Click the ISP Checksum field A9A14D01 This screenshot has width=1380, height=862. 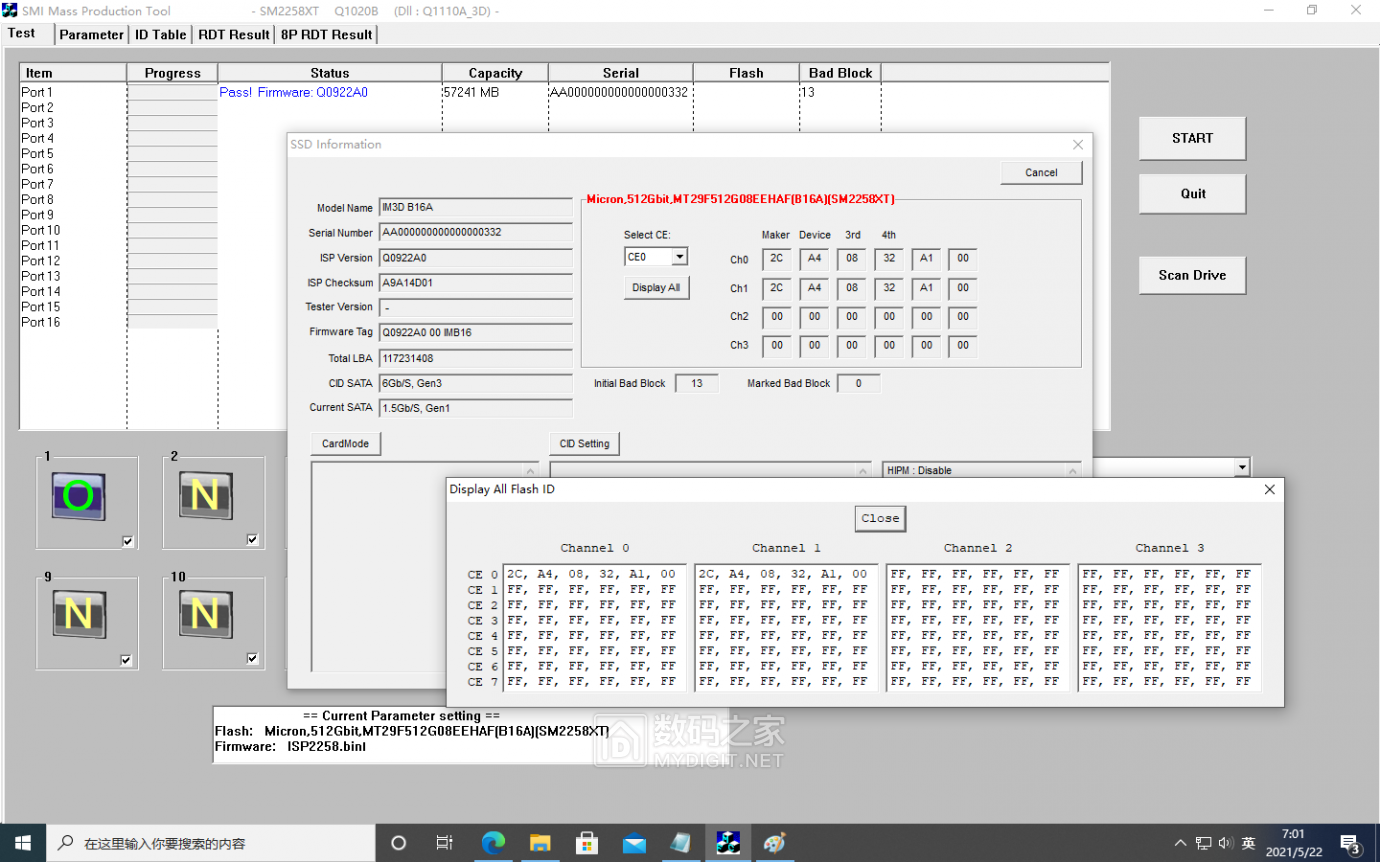coord(476,282)
